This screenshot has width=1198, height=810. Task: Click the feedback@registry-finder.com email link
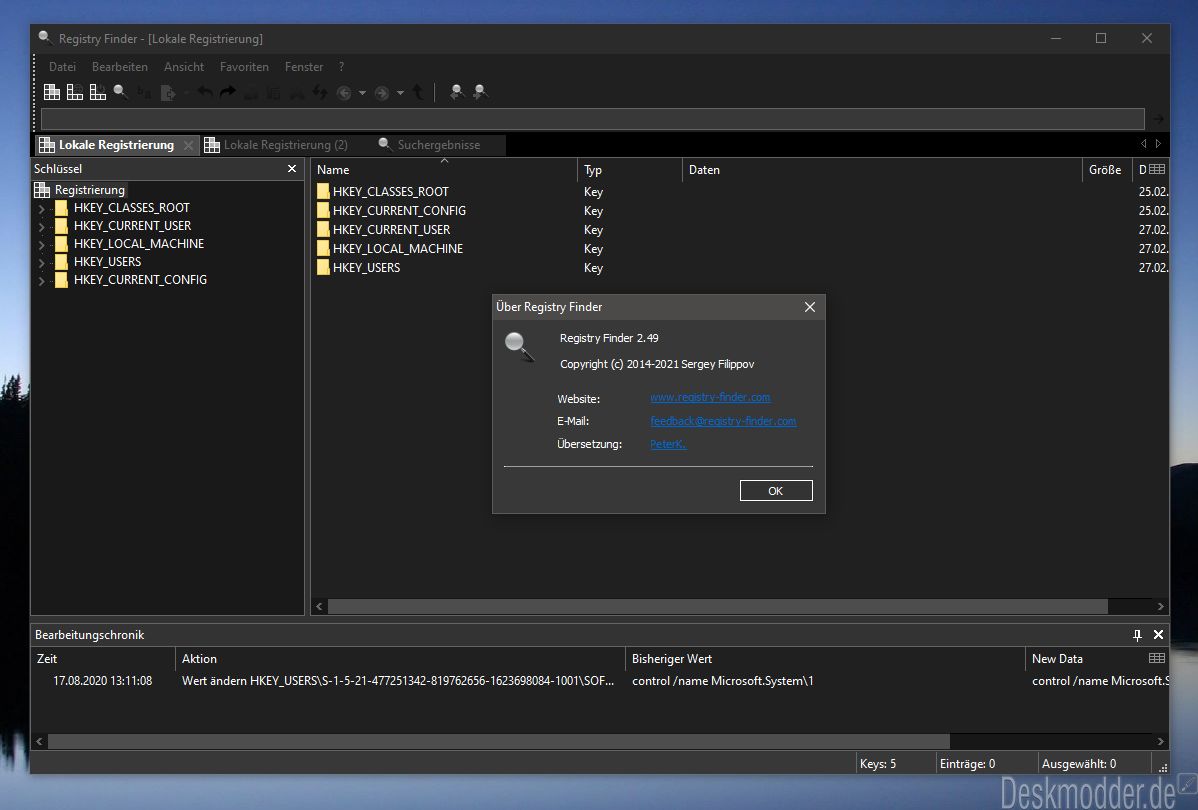pyautogui.click(x=723, y=421)
